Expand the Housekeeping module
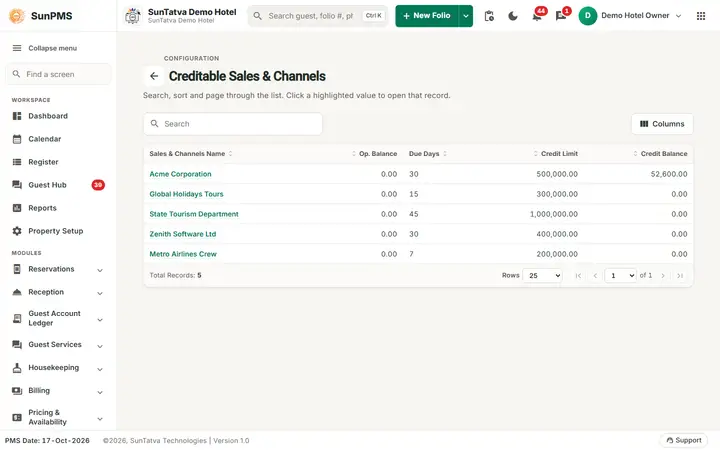The height and width of the screenshot is (450, 720). tap(100, 369)
